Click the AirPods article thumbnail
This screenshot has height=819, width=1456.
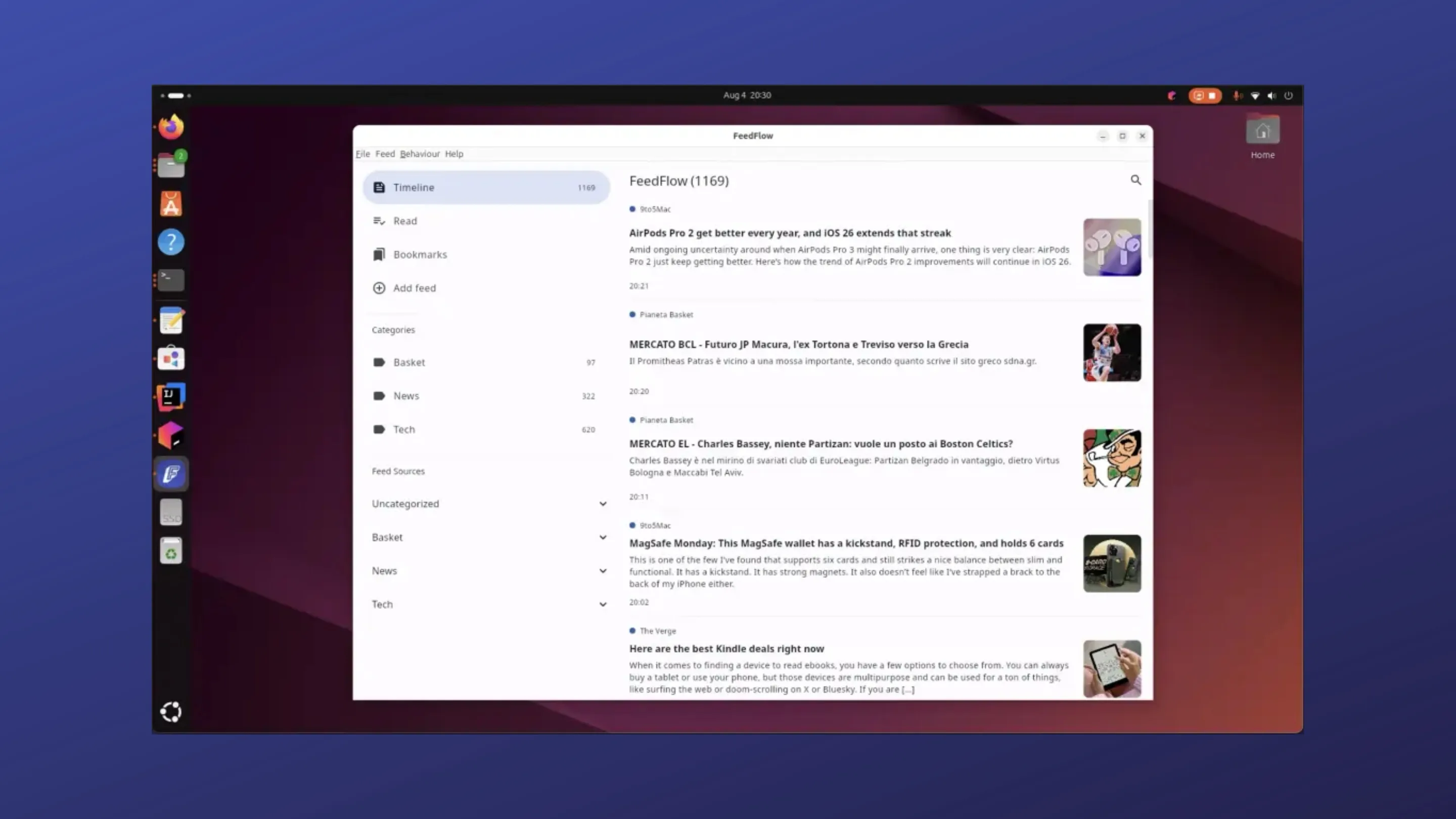pyautogui.click(x=1112, y=247)
